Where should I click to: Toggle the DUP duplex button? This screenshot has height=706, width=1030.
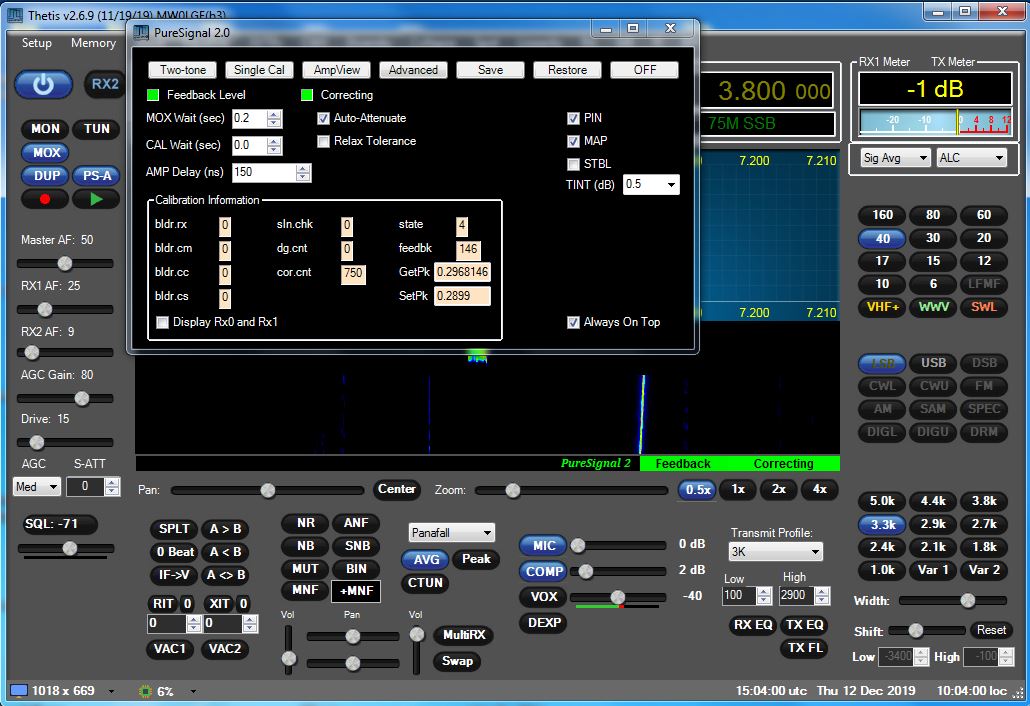(x=45, y=175)
